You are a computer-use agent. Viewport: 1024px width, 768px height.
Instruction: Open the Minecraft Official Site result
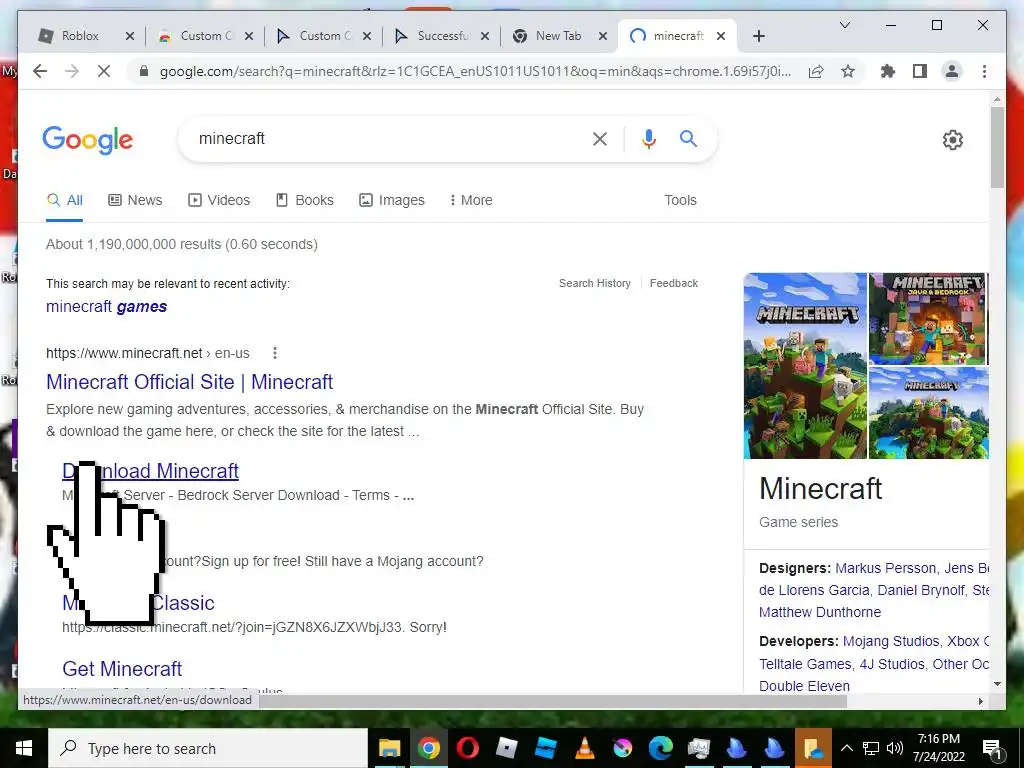189,382
